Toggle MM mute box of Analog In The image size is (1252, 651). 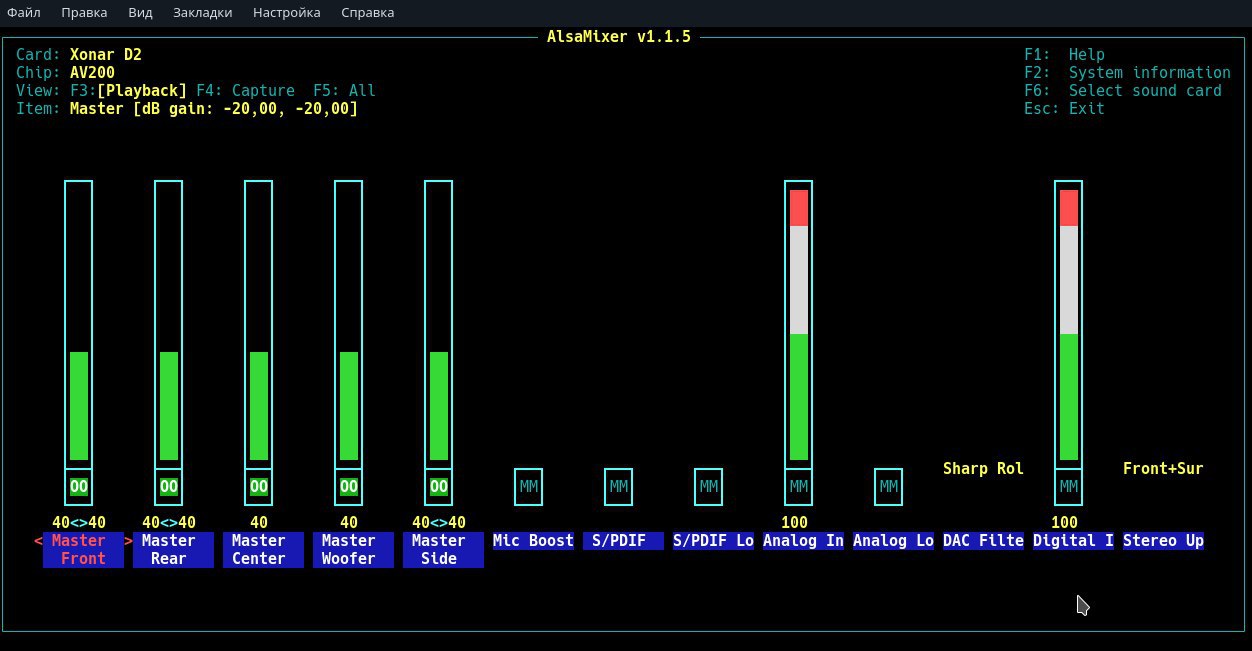click(x=799, y=487)
